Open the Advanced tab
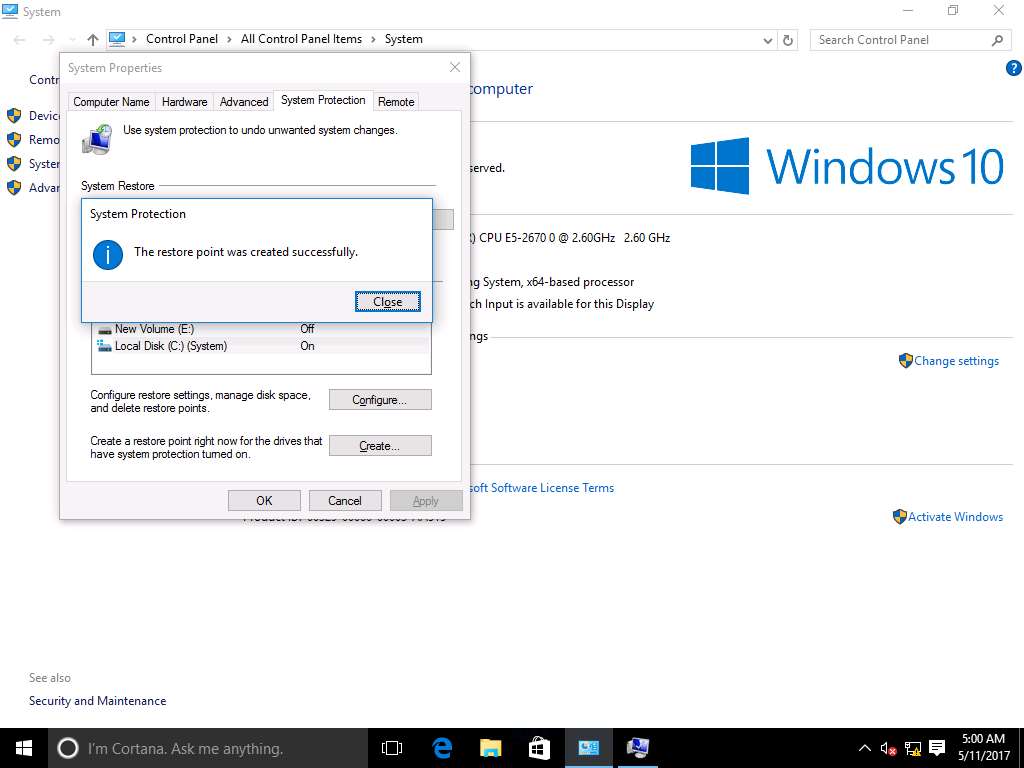The width and height of the screenshot is (1024, 768). tap(244, 102)
